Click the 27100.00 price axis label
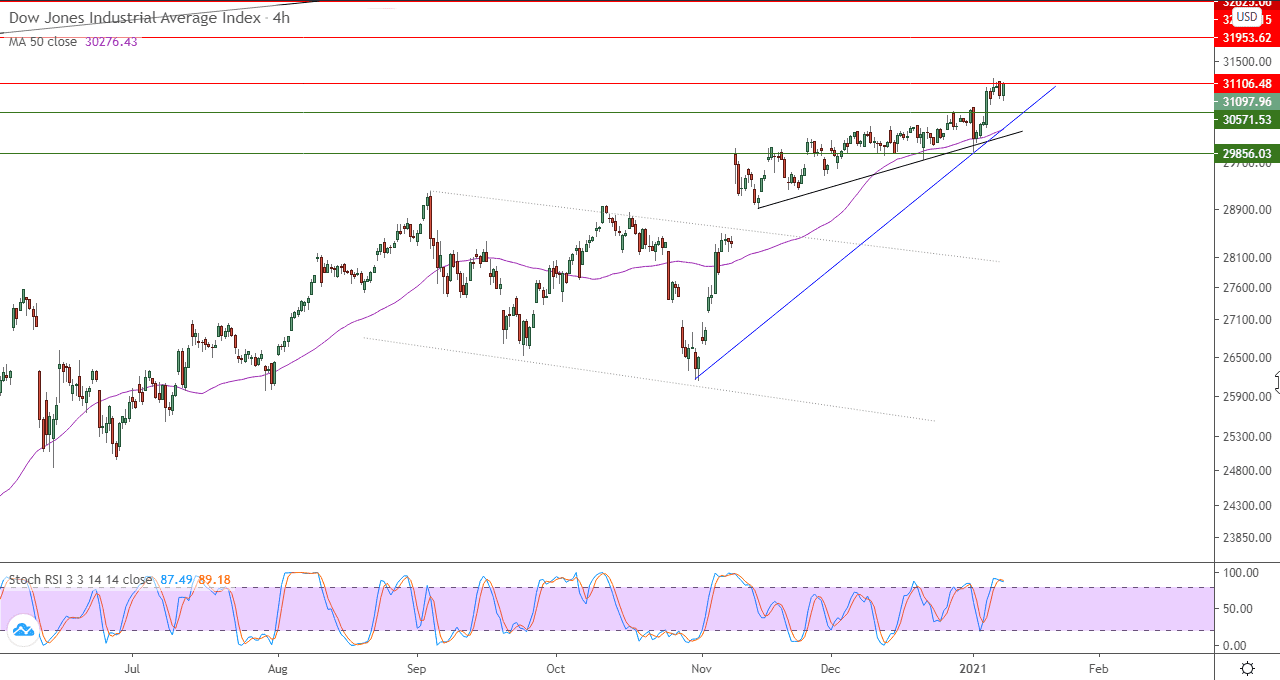Image resolution: width=1280 pixels, height=680 pixels. [1246, 320]
